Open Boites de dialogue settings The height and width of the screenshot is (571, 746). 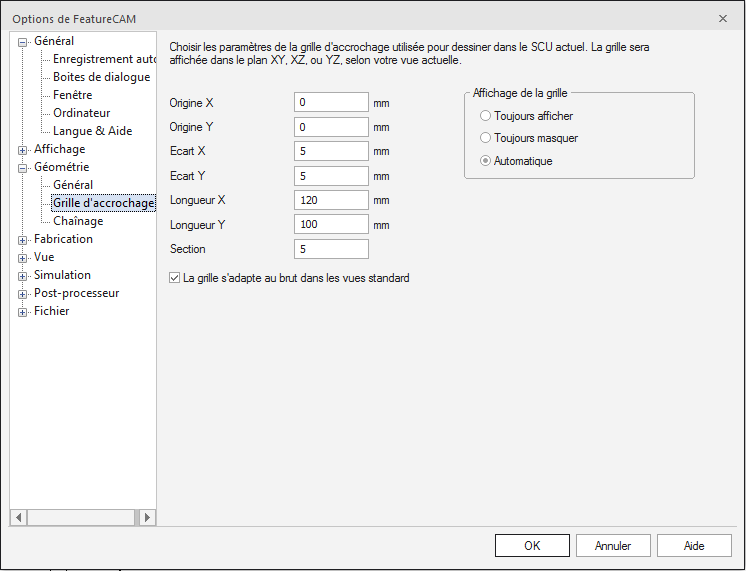101,77
